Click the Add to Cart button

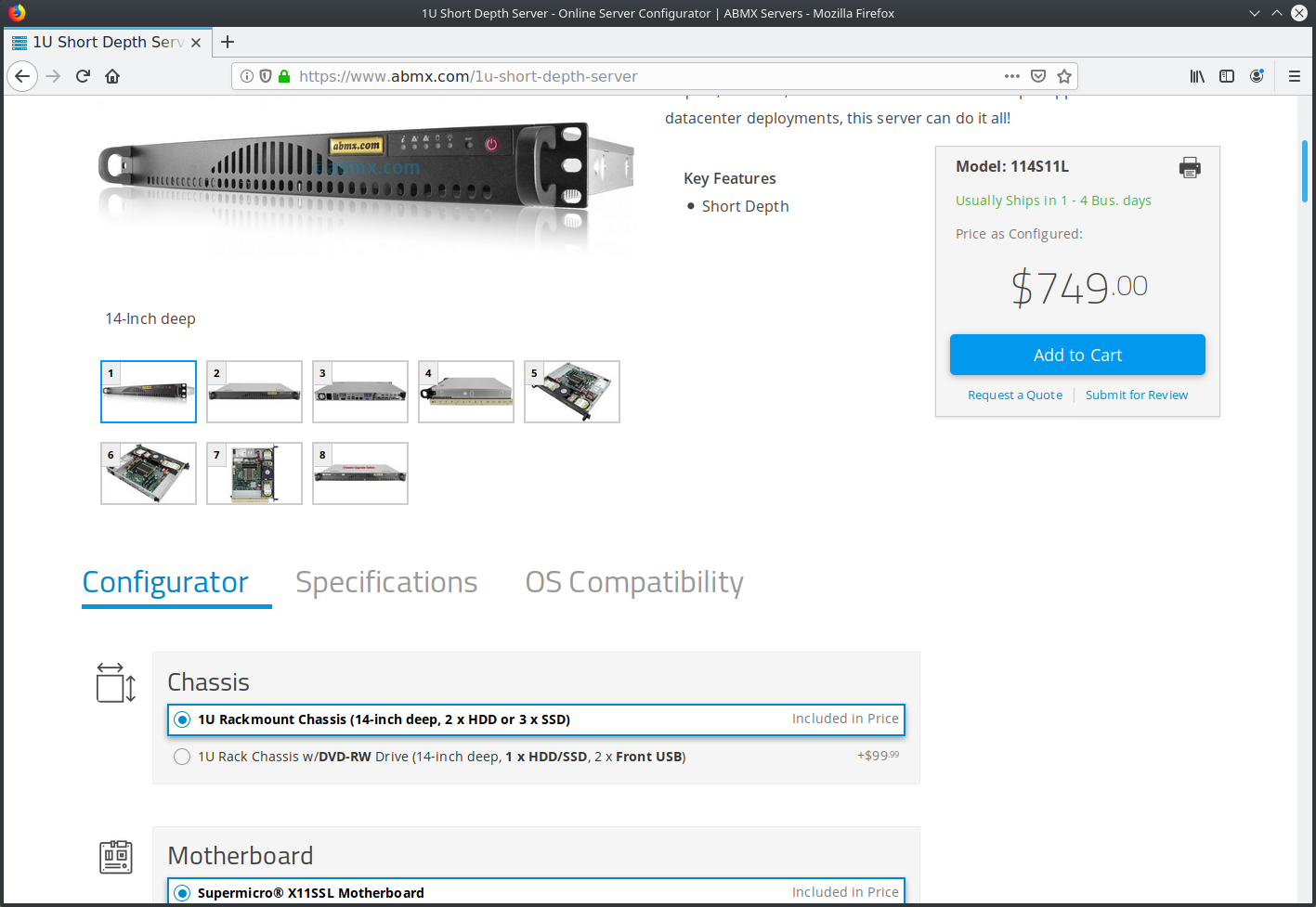click(1077, 355)
